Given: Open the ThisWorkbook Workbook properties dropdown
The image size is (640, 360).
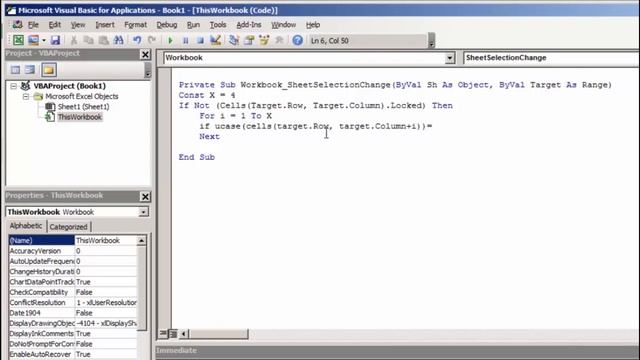Looking at the screenshot, I should tap(143, 212).
